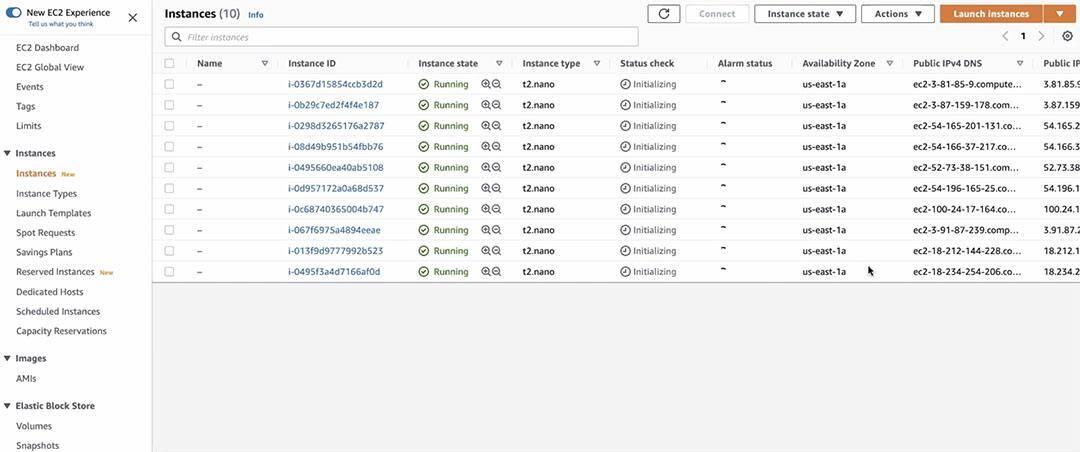
Task: Select Public IPv4 DNS ec2-3-81-85-9 cell
Action: click(967, 84)
